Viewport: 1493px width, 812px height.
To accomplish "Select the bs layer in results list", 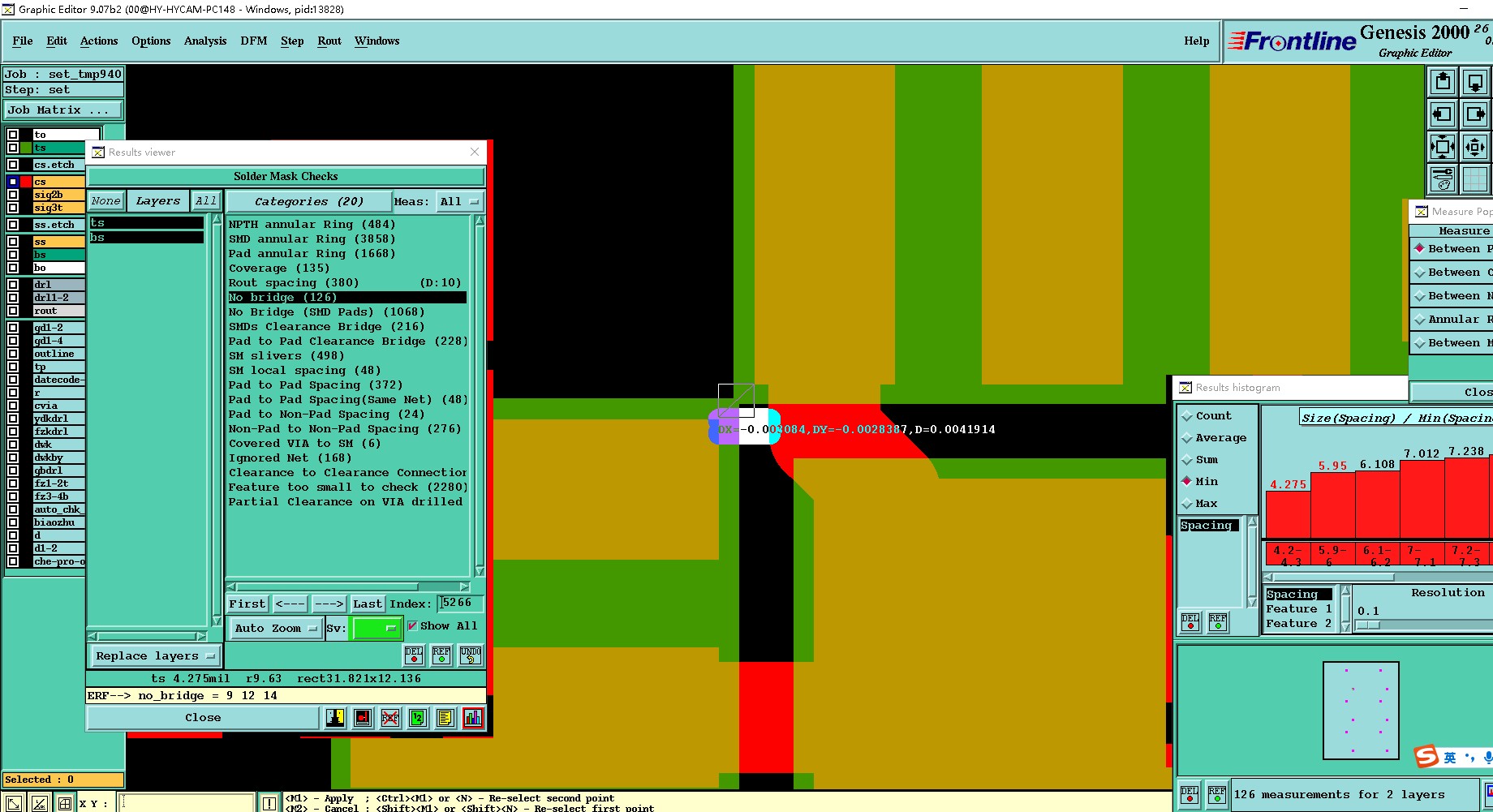I will click(x=146, y=238).
